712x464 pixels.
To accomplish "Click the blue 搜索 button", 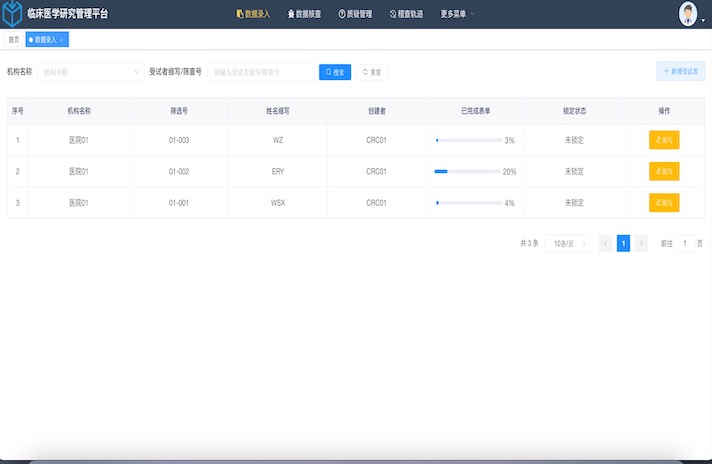I will coord(335,72).
